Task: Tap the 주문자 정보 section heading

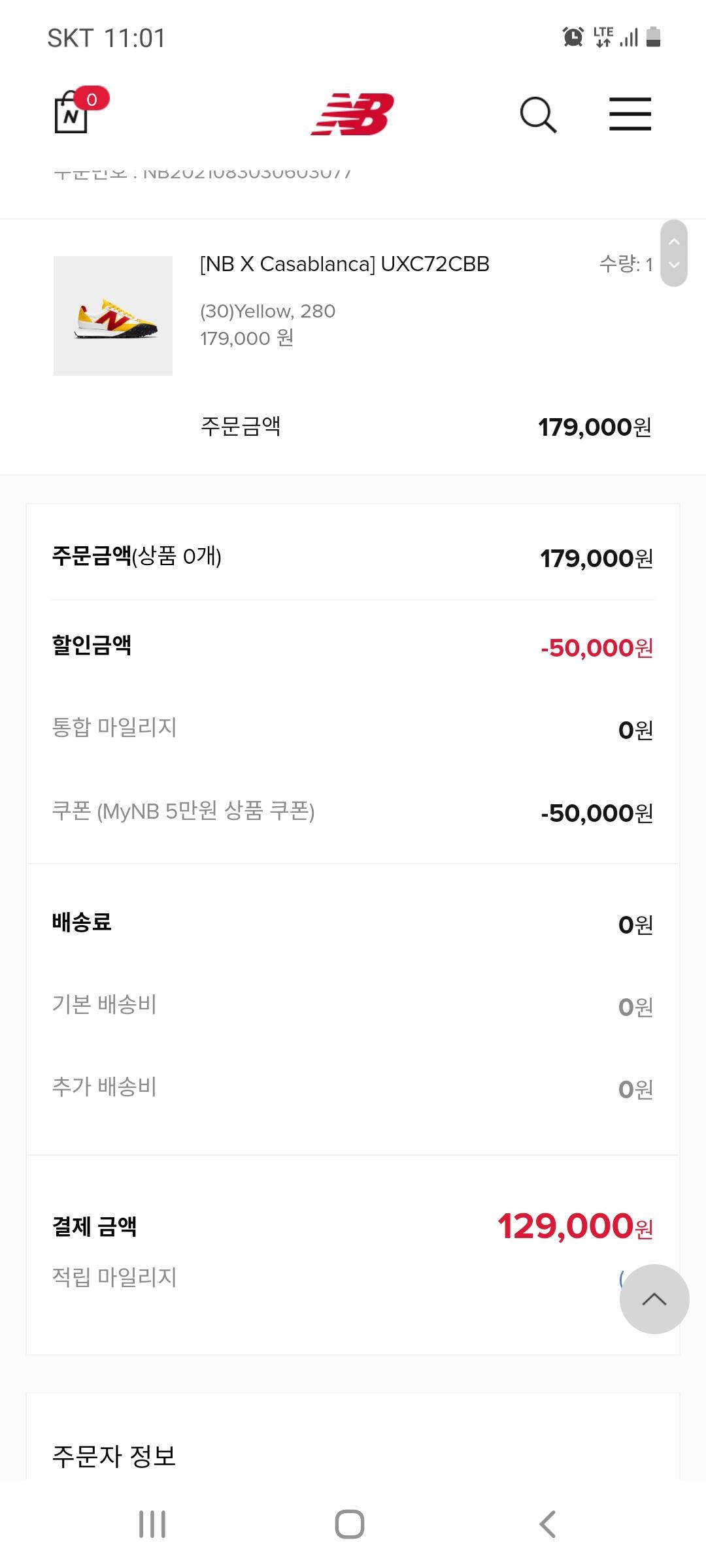Action: 114,1456
